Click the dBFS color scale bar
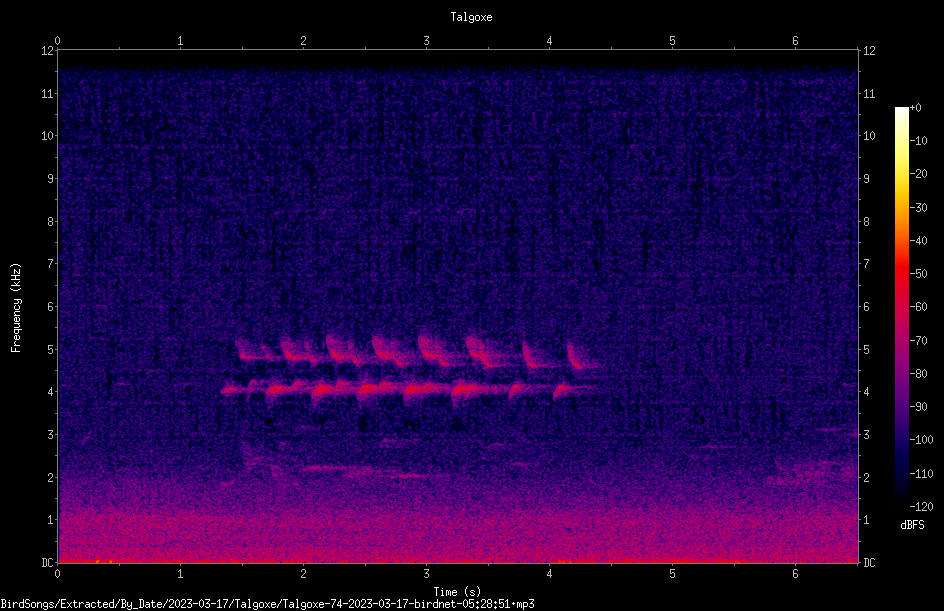The height and width of the screenshot is (611, 944). pos(901,306)
